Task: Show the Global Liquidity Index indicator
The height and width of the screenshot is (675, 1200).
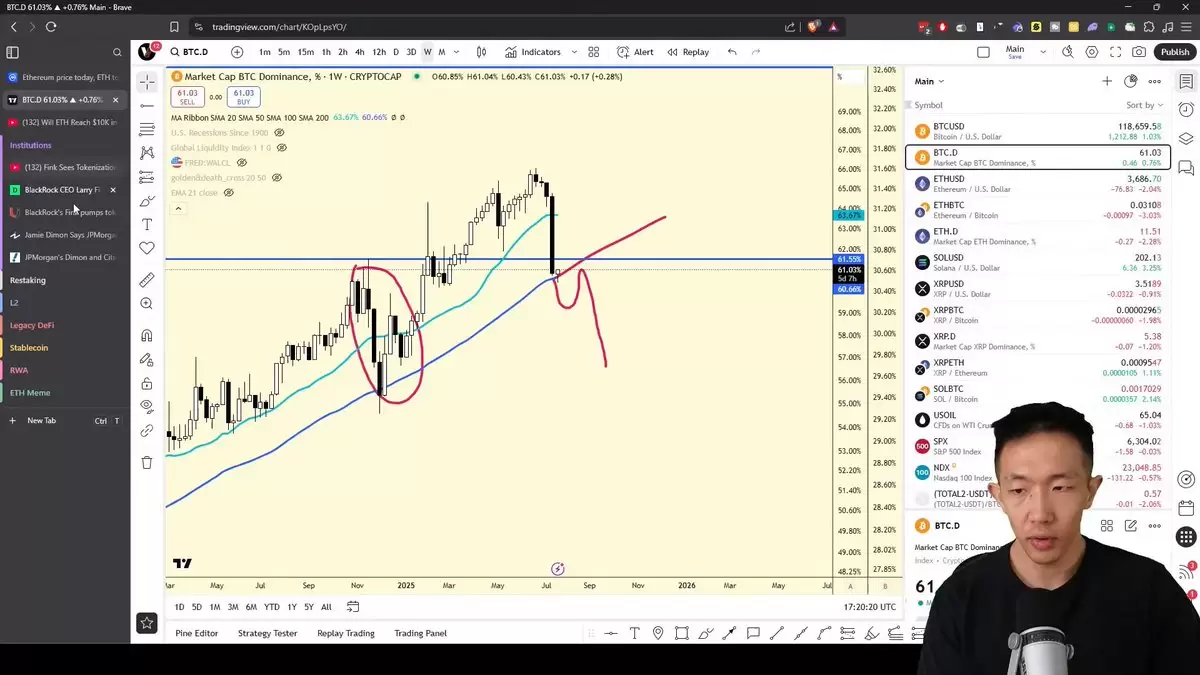Action: coord(282,147)
